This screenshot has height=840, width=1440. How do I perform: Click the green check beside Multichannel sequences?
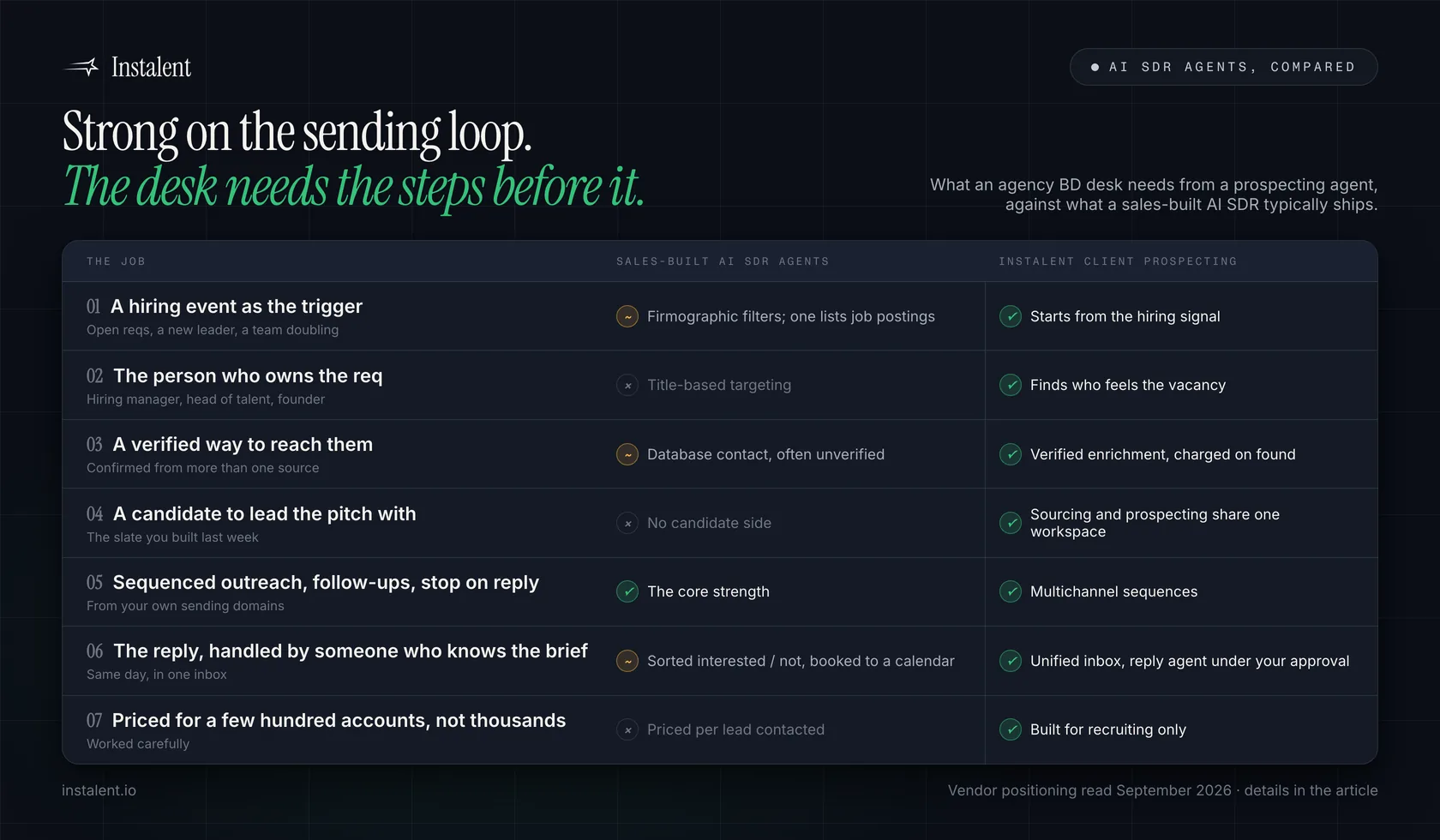(x=1011, y=591)
